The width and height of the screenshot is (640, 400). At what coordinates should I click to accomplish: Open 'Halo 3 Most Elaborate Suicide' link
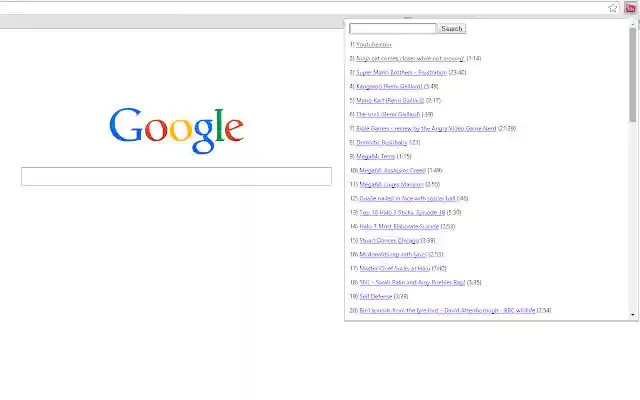(x=399, y=226)
